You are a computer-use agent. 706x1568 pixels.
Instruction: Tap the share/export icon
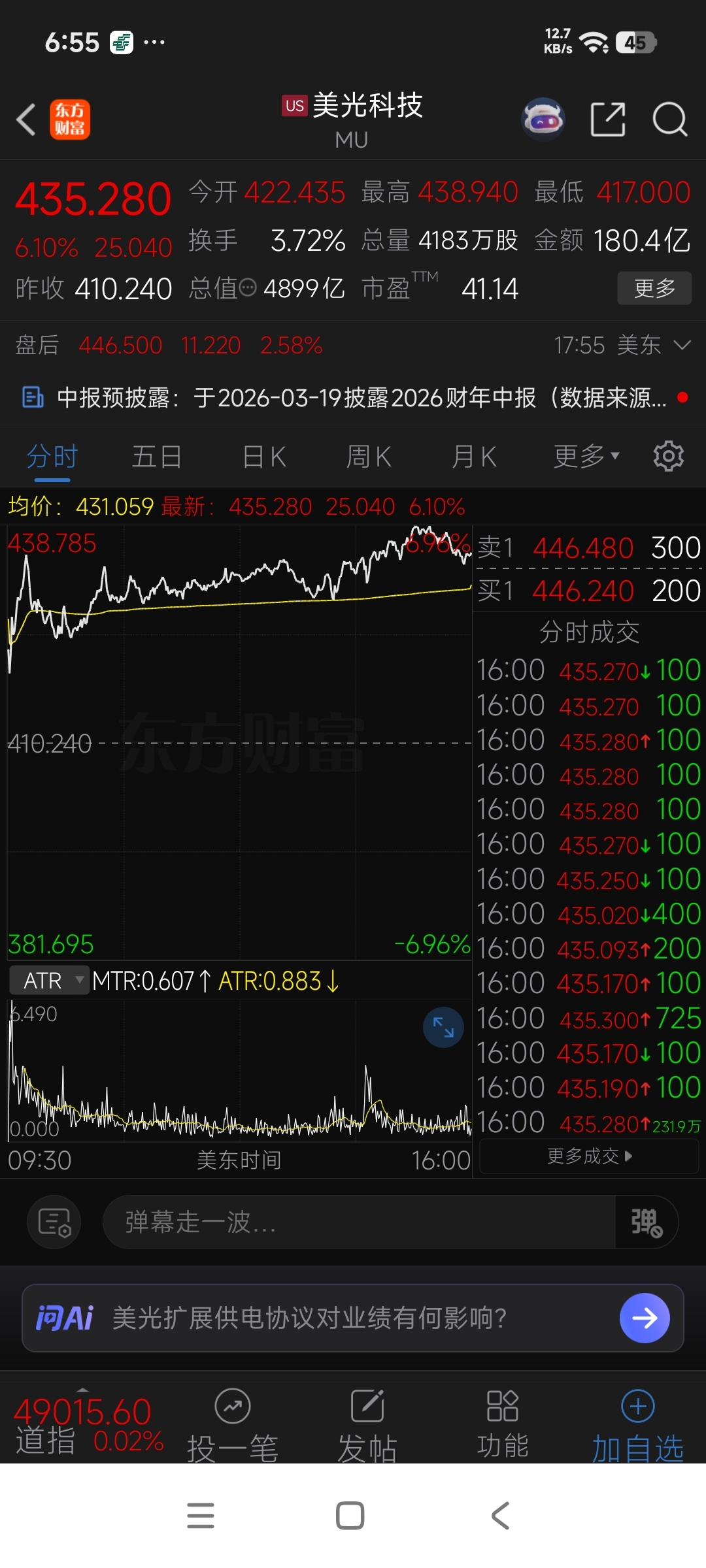[x=608, y=120]
